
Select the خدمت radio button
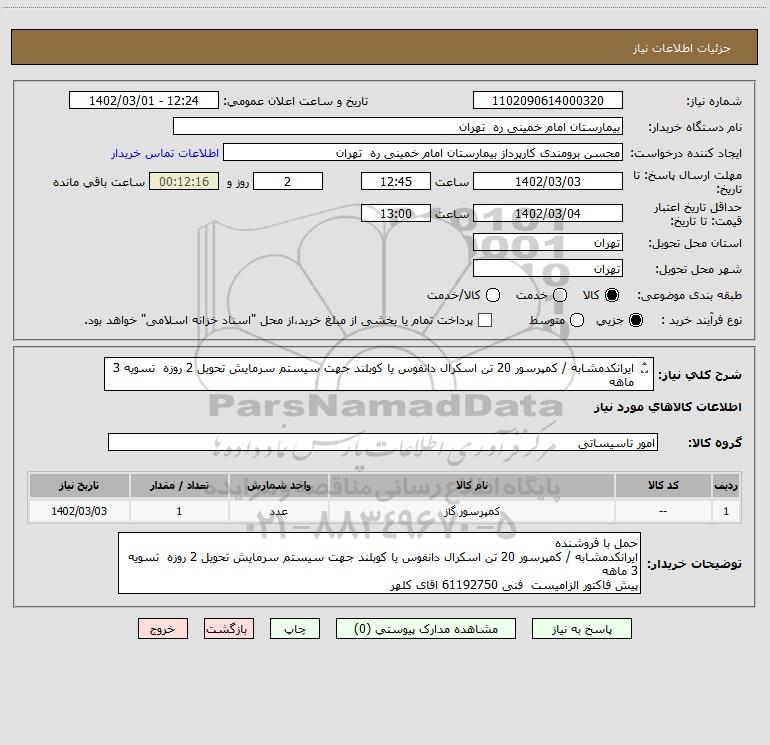click(560, 295)
